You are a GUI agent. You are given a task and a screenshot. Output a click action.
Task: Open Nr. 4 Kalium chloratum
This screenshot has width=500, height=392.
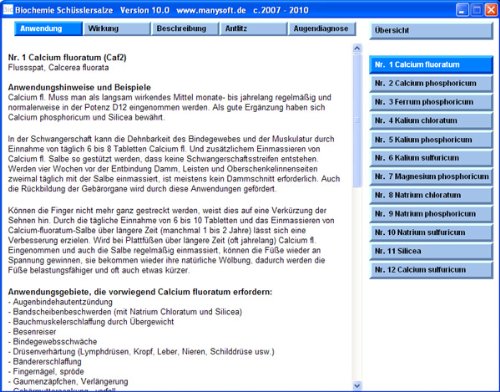pos(431,121)
